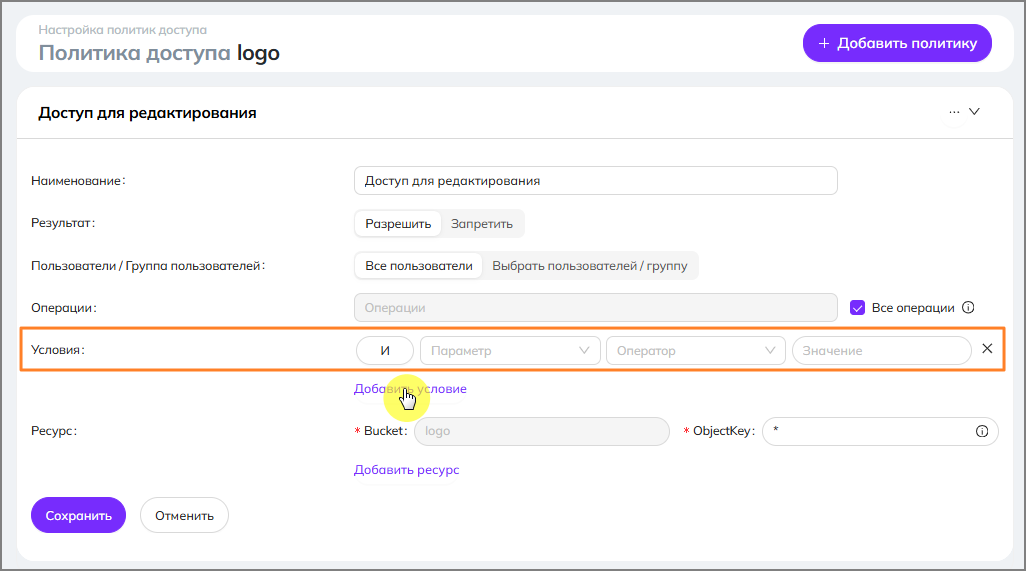Click the Добавить условие link

click(410, 389)
